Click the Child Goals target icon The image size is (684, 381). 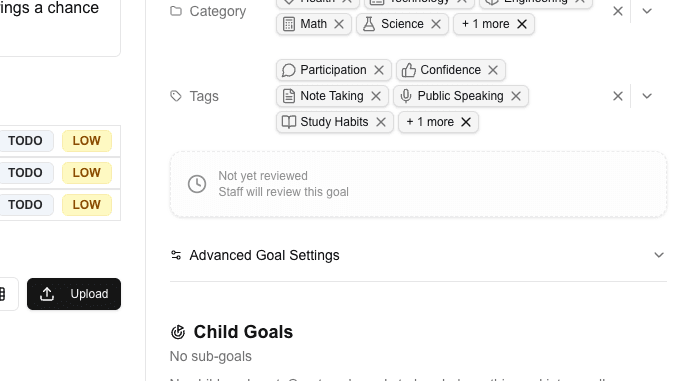tap(178, 332)
